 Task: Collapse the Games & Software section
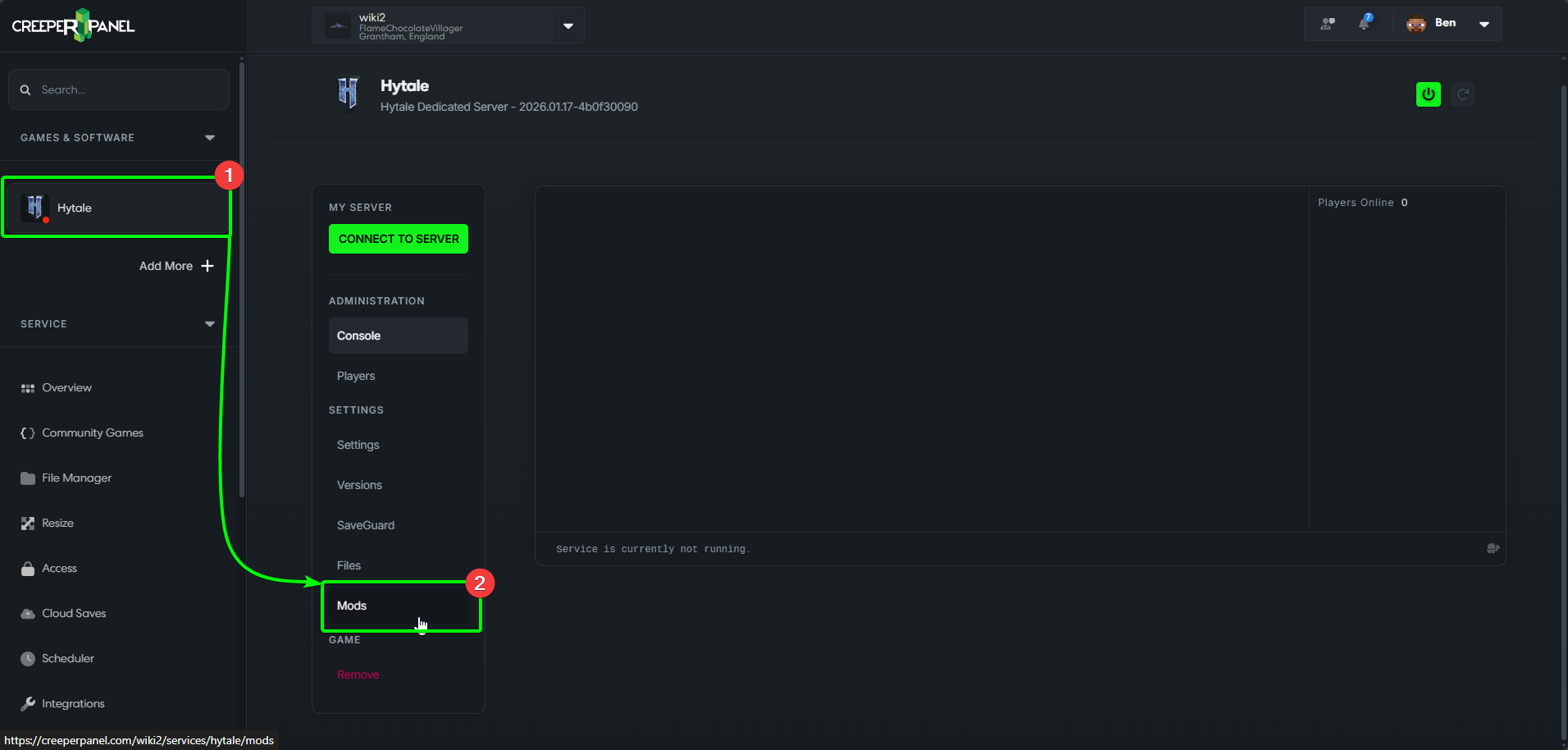pyautogui.click(x=210, y=138)
